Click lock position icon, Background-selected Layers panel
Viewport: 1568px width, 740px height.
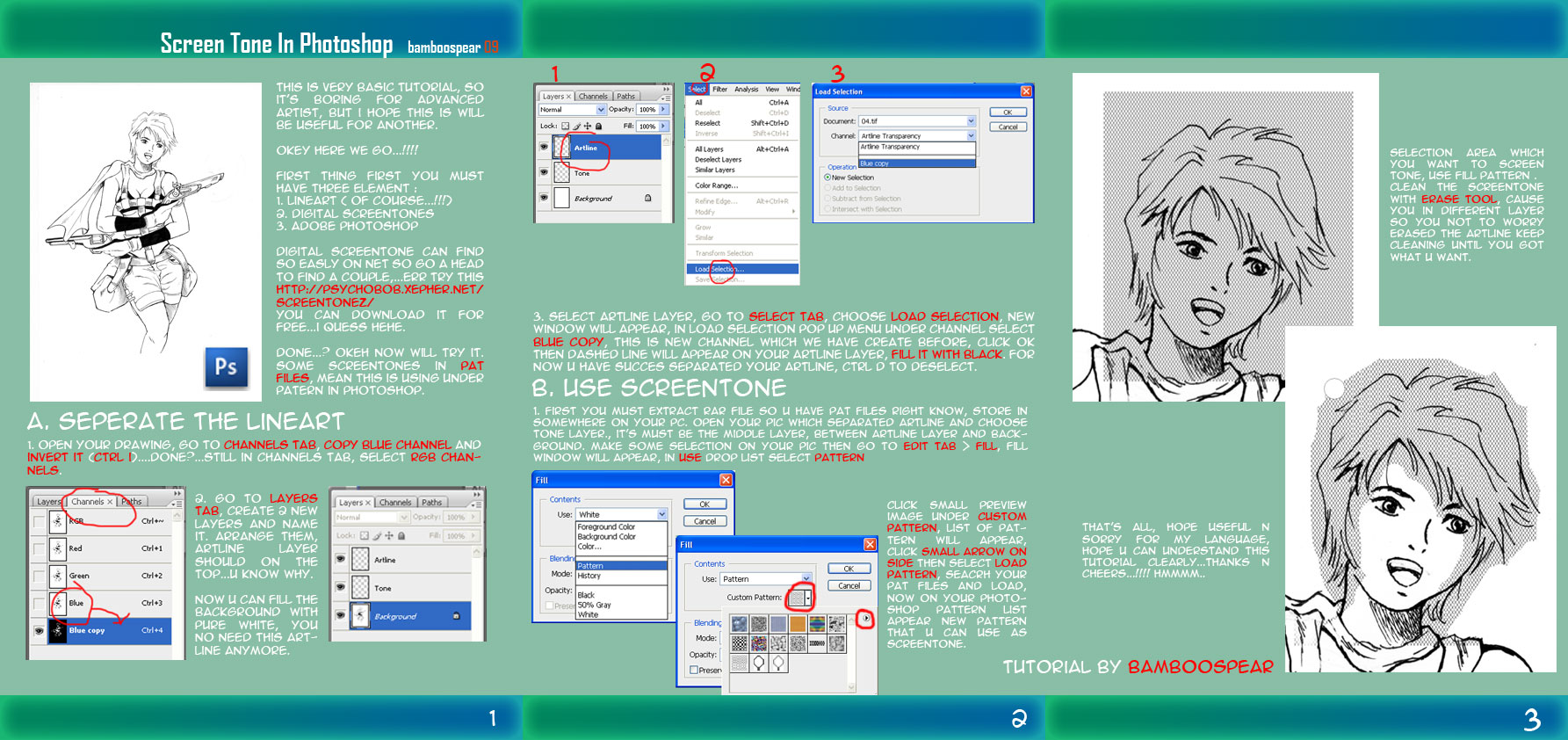pos(389,535)
